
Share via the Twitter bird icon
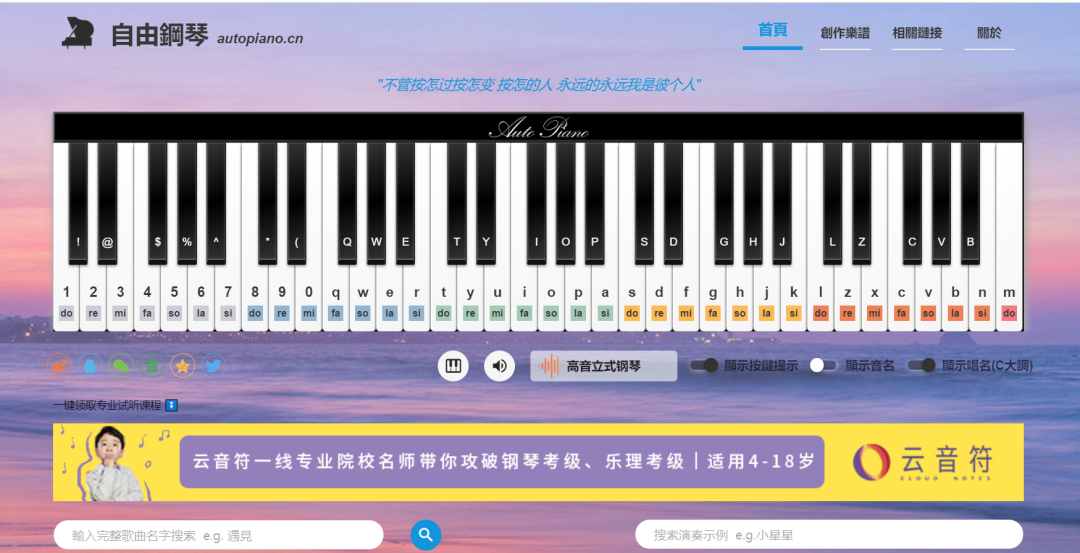(213, 366)
